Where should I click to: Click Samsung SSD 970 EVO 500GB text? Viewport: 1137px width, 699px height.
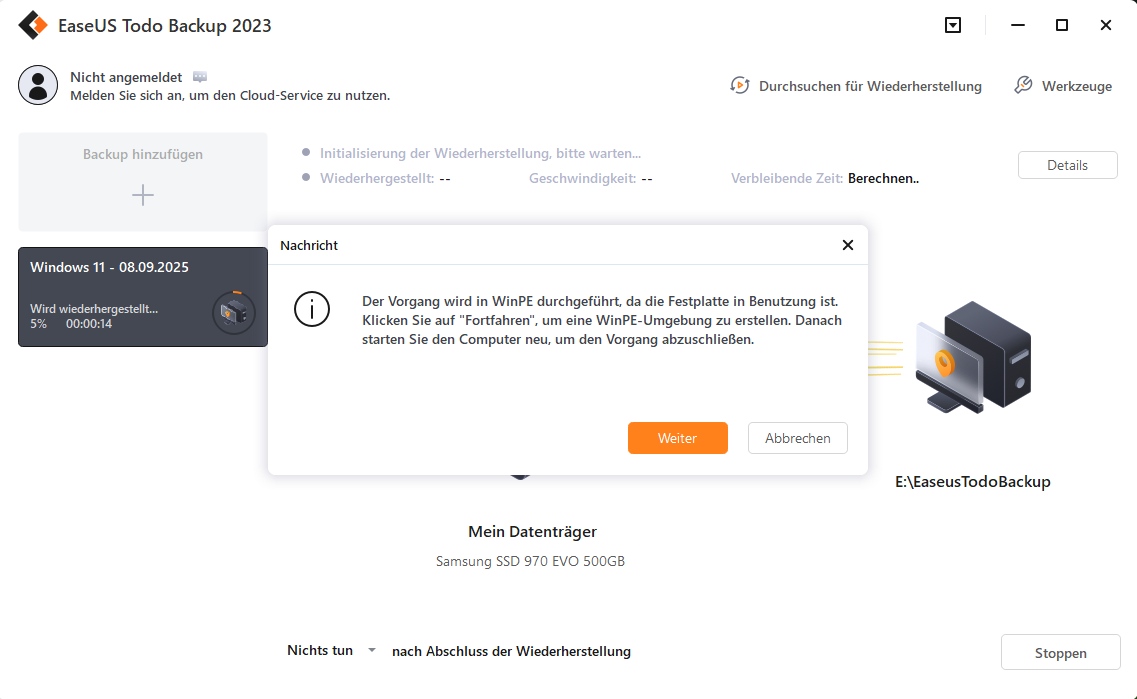(530, 561)
